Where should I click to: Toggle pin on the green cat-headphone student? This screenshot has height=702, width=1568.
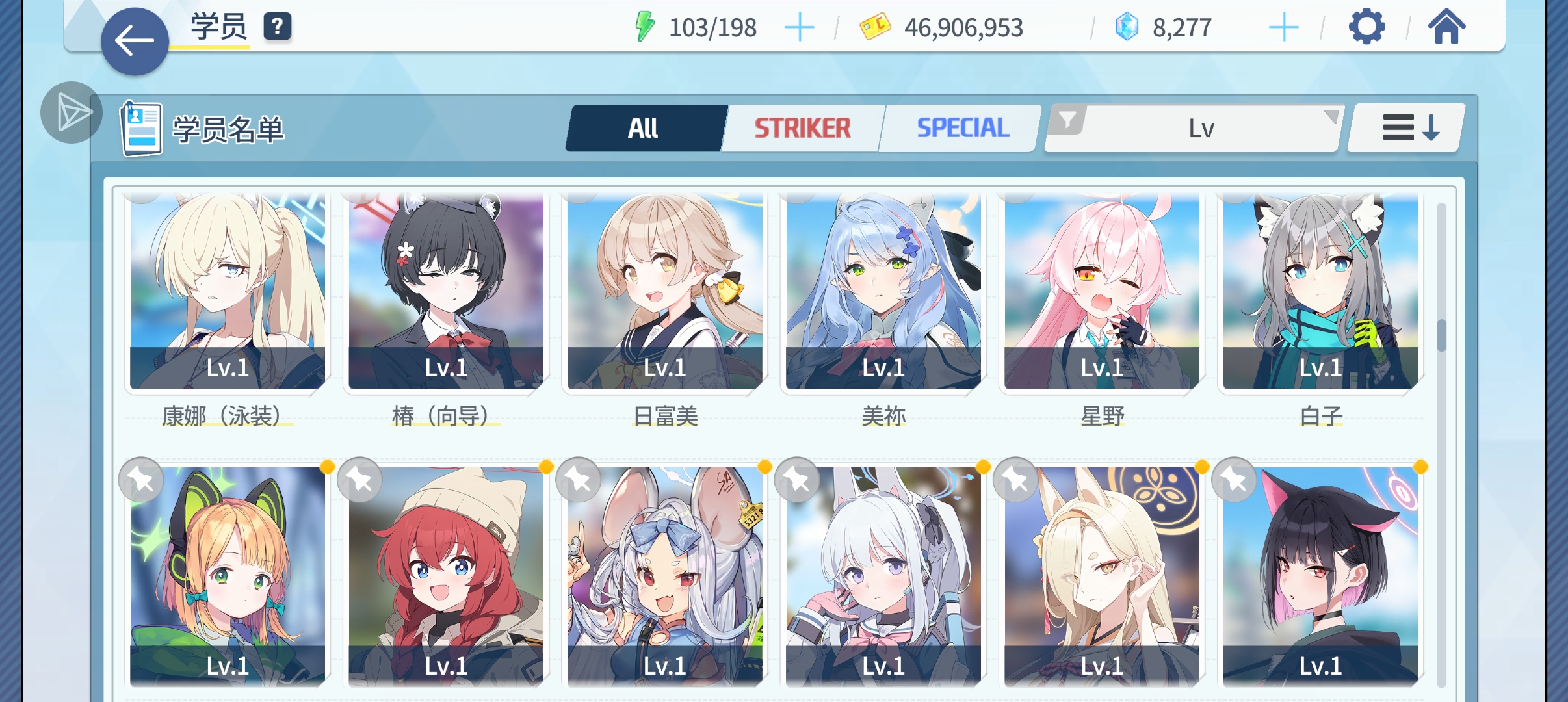(x=141, y=480)
